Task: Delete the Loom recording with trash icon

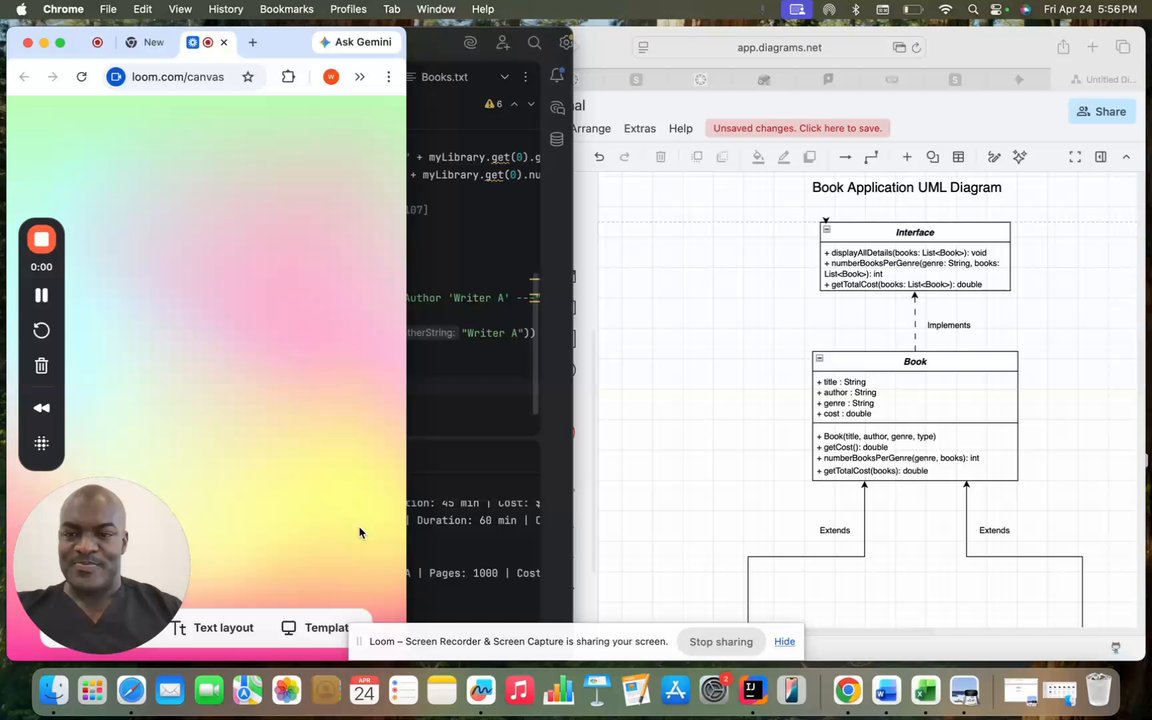Action: click(41, 366)
